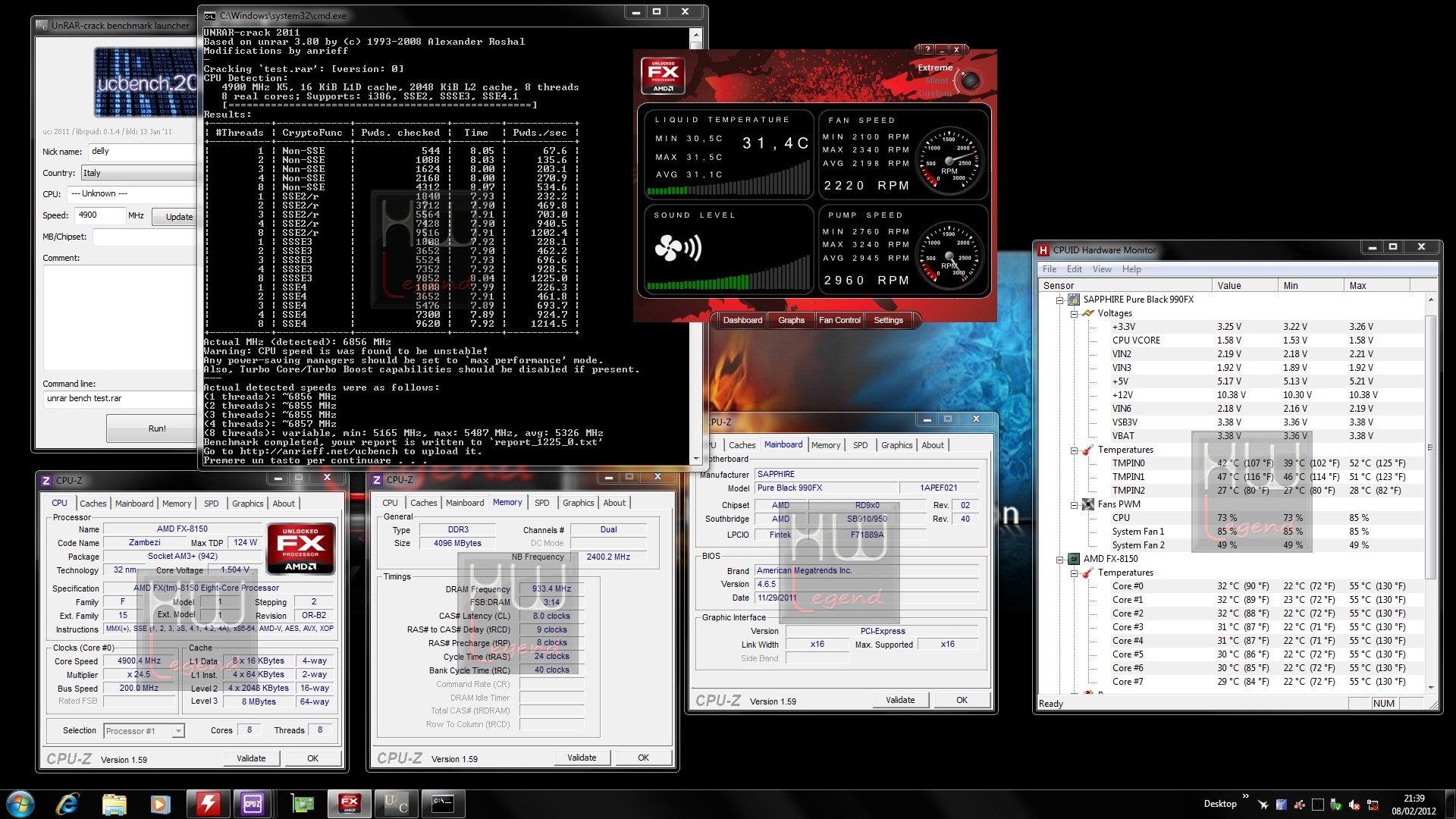Viewport: 1456px width, 819px height.
Task: Collapse the Fans PWM tree node
Action: click(1075, 504)
